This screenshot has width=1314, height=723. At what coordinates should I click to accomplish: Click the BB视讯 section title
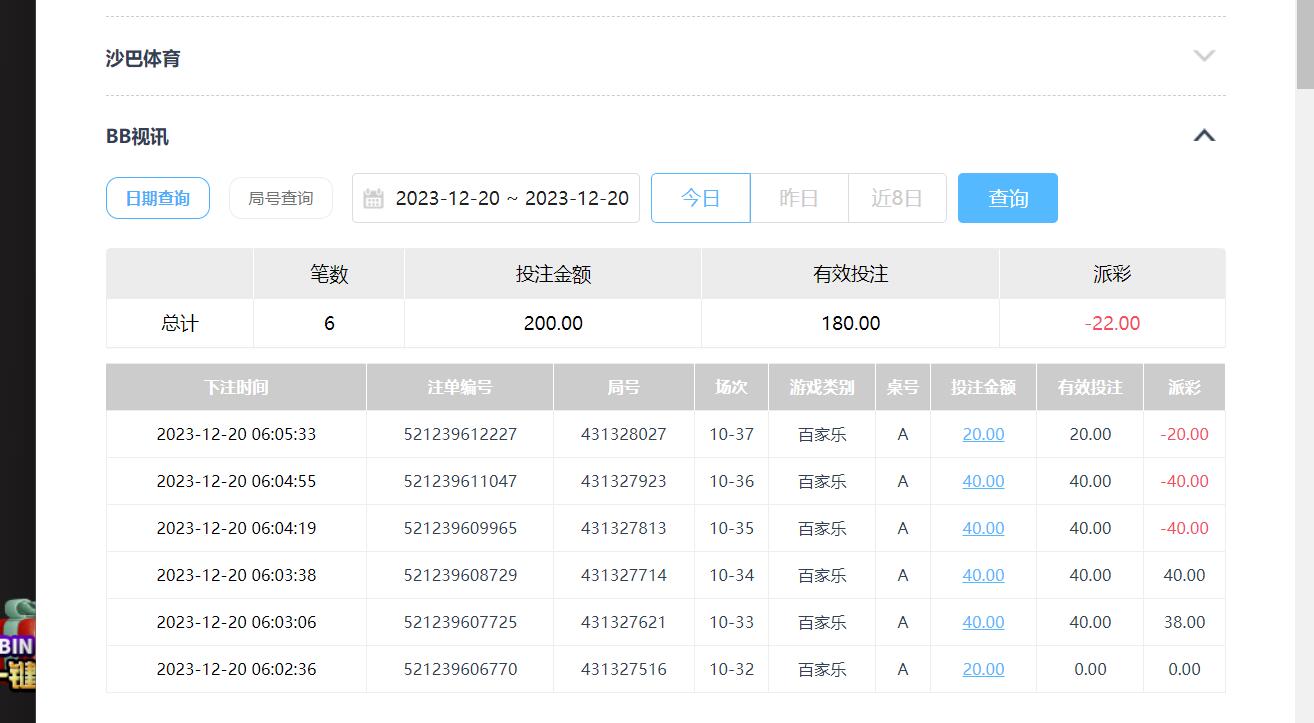click(x=137, y=136)
